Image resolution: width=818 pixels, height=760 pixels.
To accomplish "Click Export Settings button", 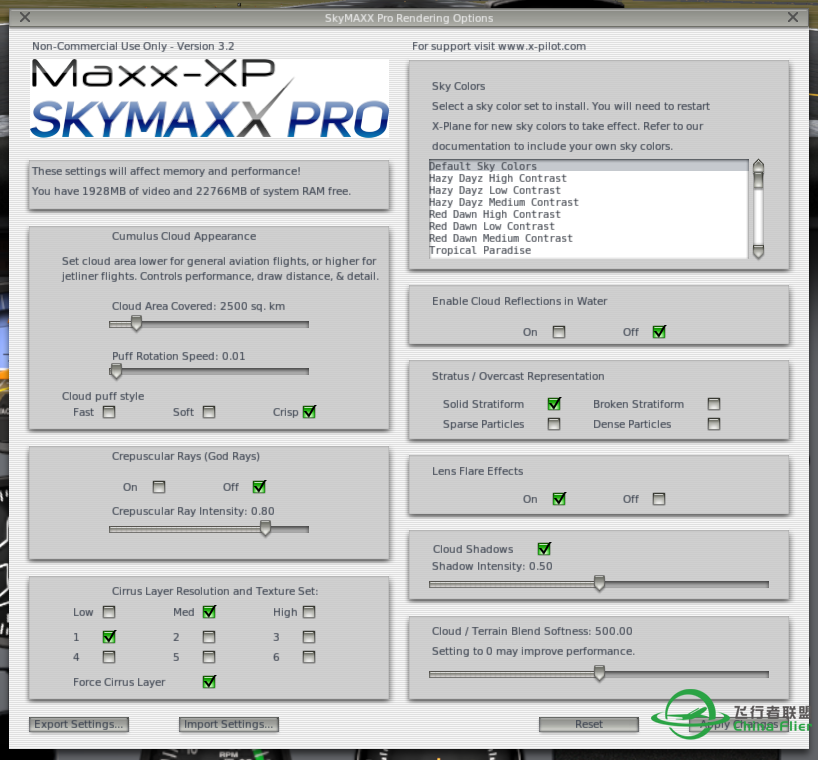I will coord(79,724).
